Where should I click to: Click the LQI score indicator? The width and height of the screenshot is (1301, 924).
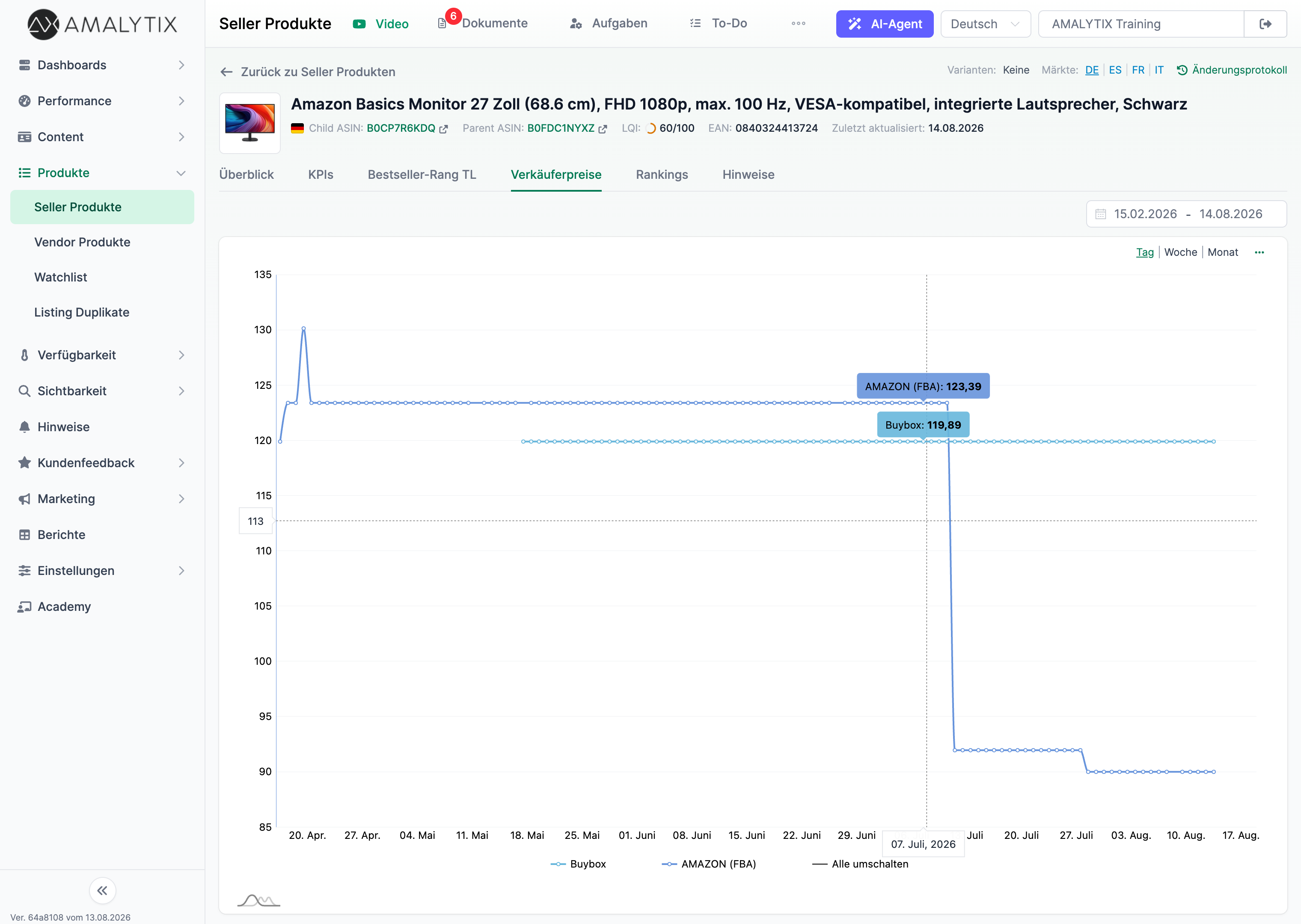[670, 128]
